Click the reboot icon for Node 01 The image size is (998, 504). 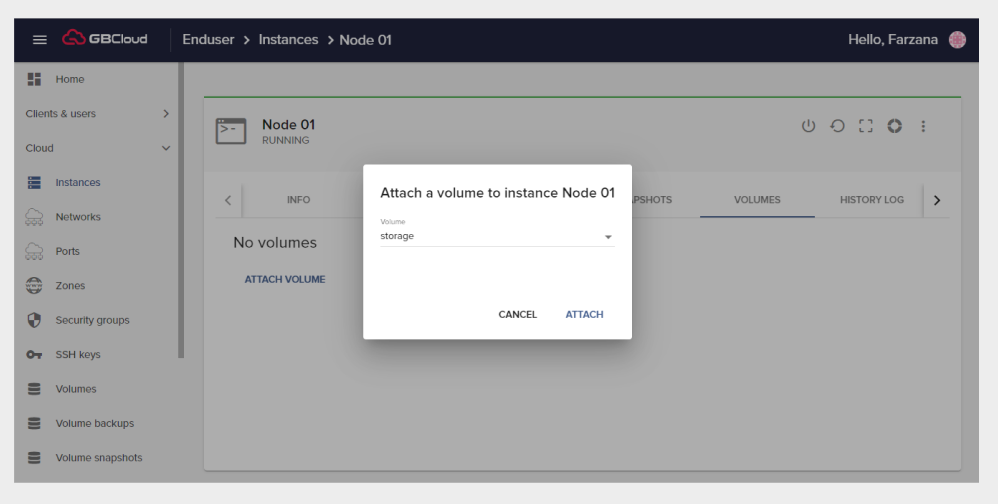coord(837,126)
